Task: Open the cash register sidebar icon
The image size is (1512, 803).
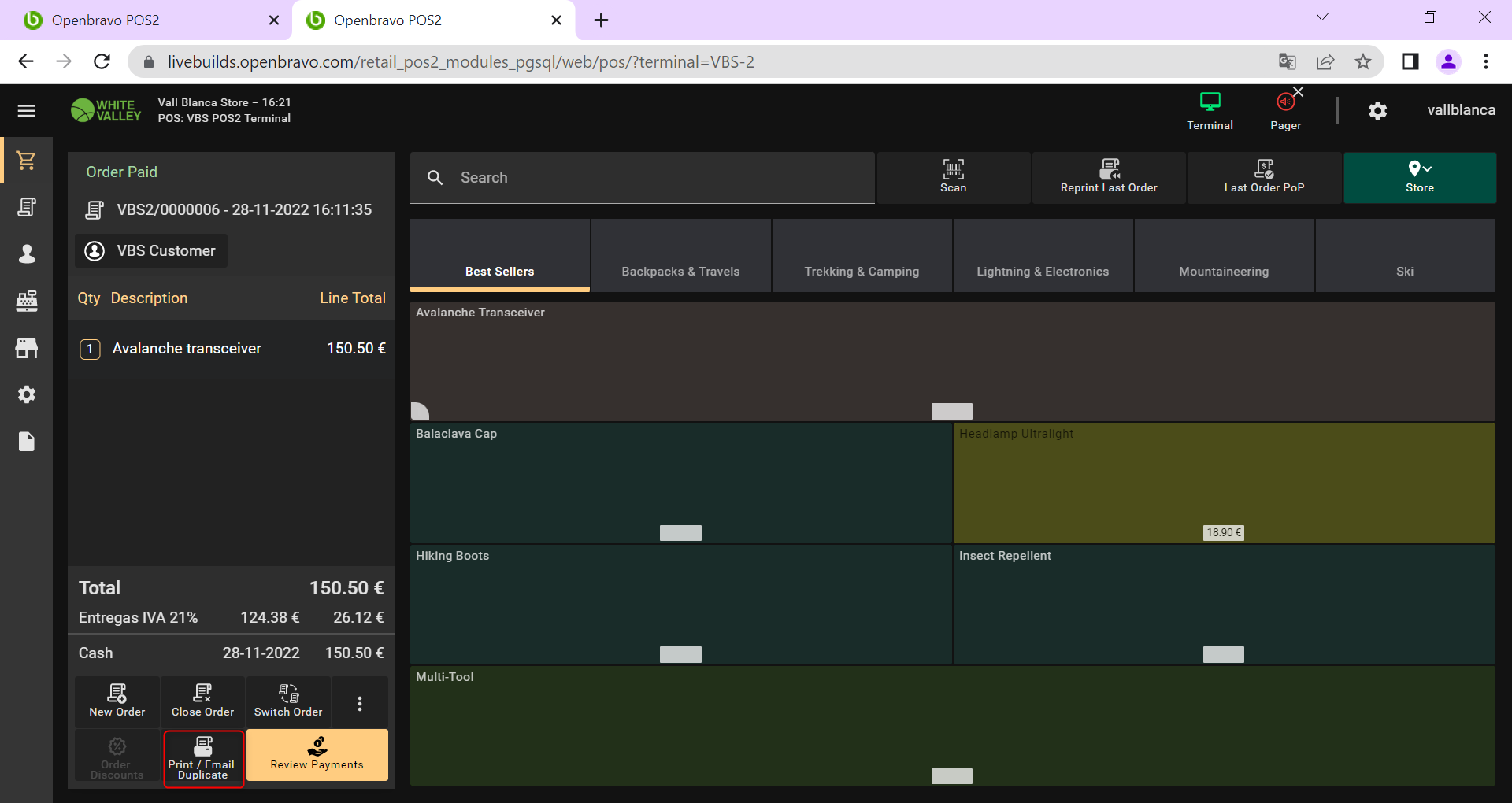Action: pos(27,301)
